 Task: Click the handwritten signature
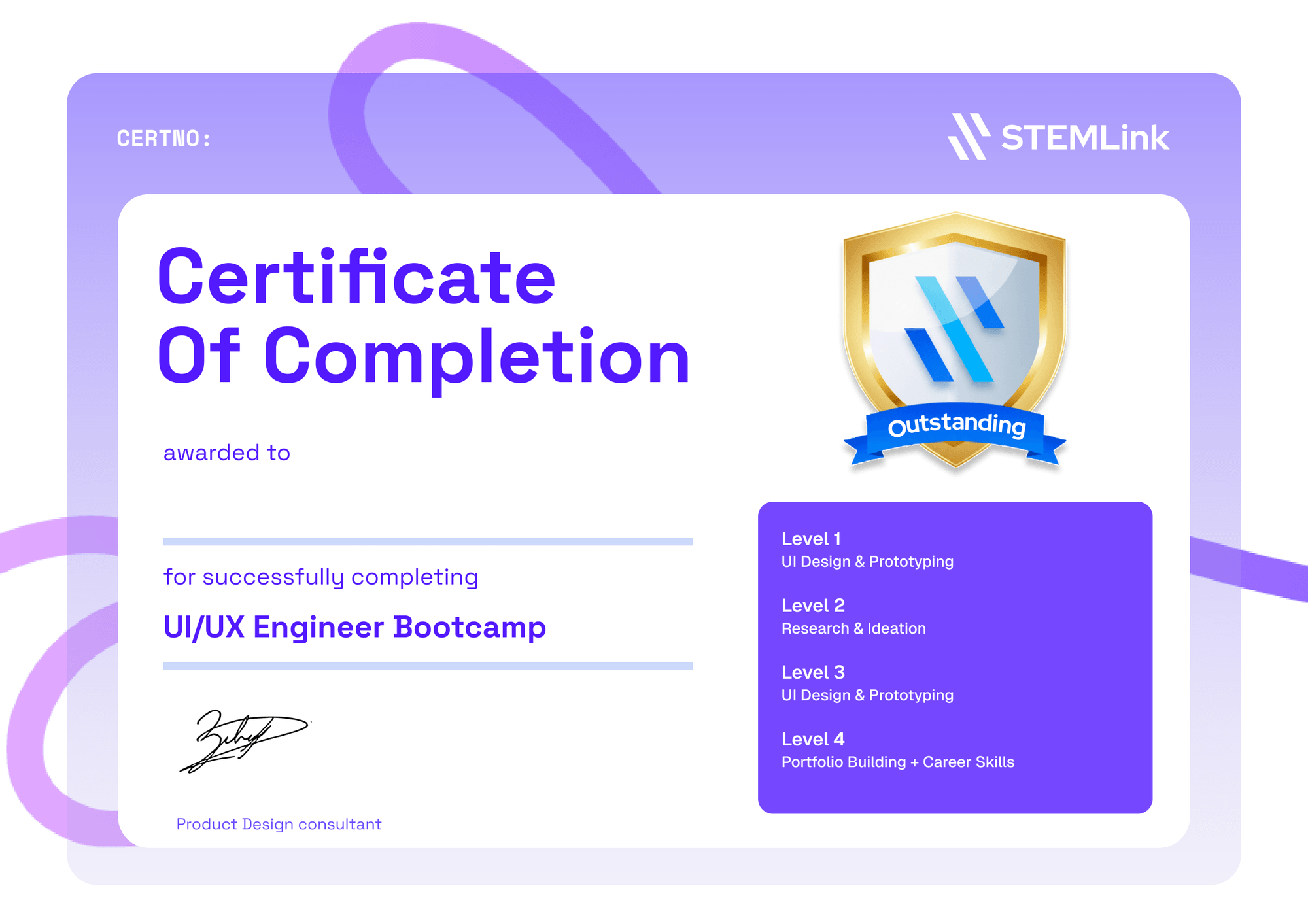click(244, 740)
